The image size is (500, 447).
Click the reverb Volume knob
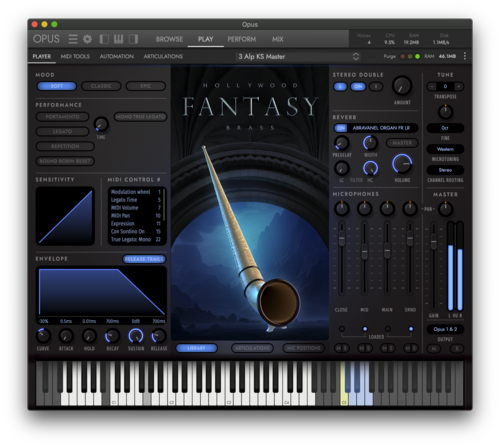pyautogui.click(x=402, y=164)
